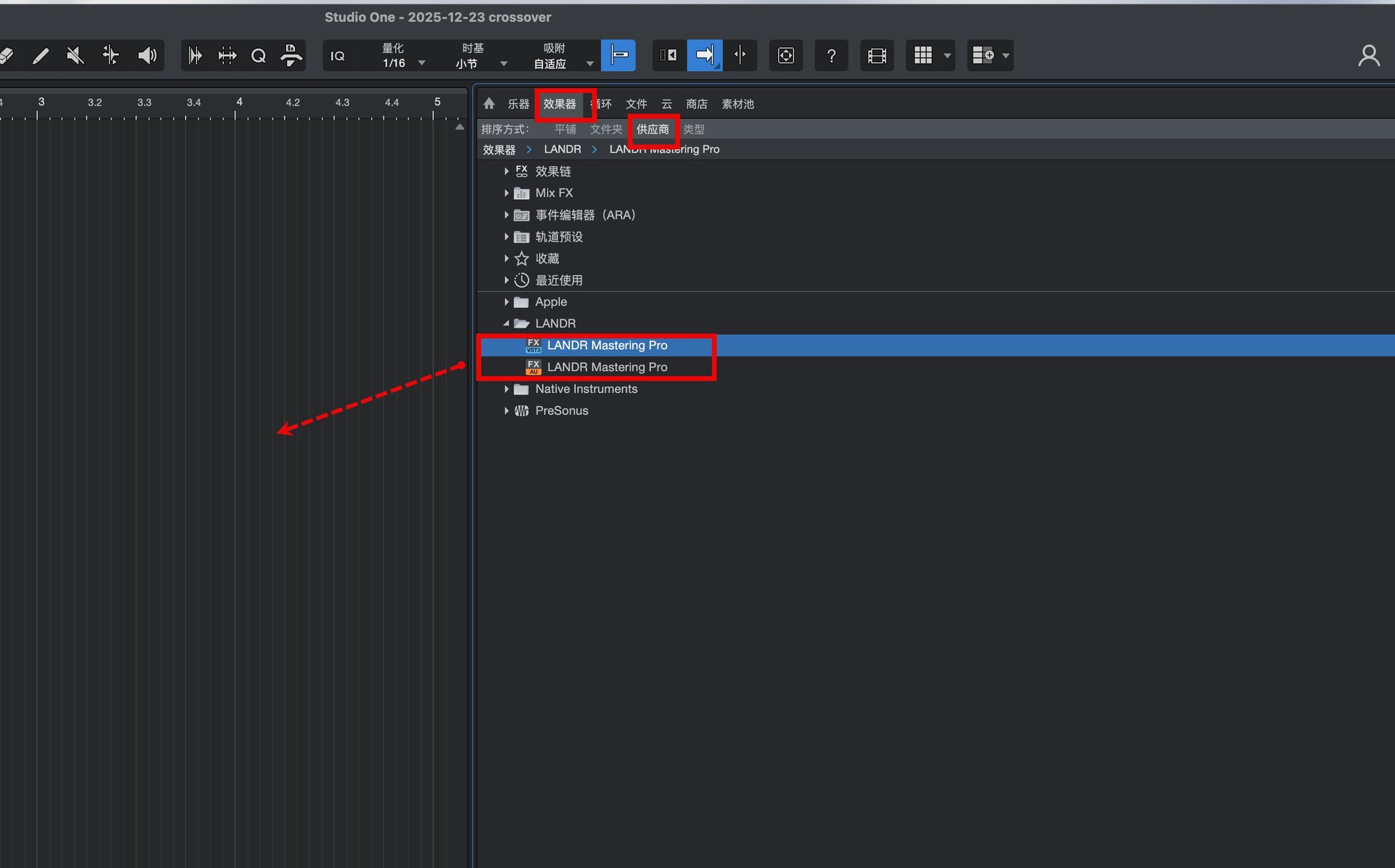Image resolution: width=1395 pixels, height=868 pixels.
Task: Toggle the snap to grid button
Action: coord(618,56)
